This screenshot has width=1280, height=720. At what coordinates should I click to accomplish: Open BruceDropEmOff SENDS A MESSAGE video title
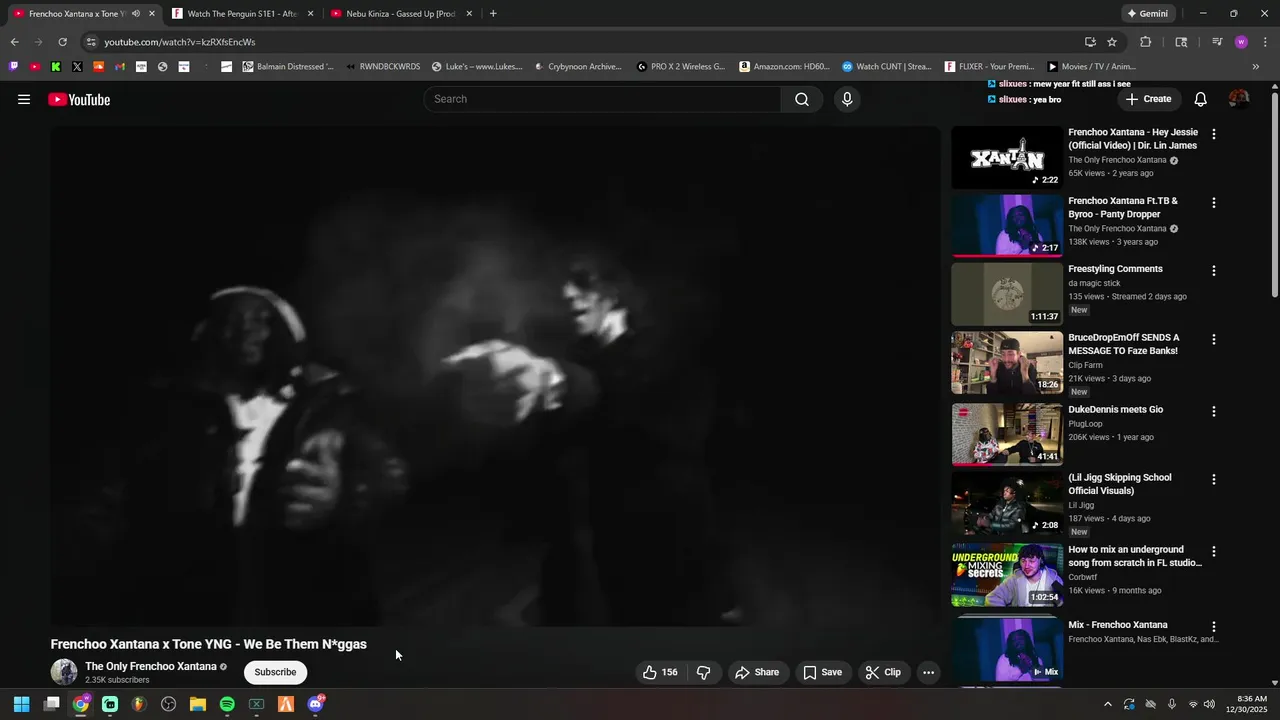(x=1124, y=344)
